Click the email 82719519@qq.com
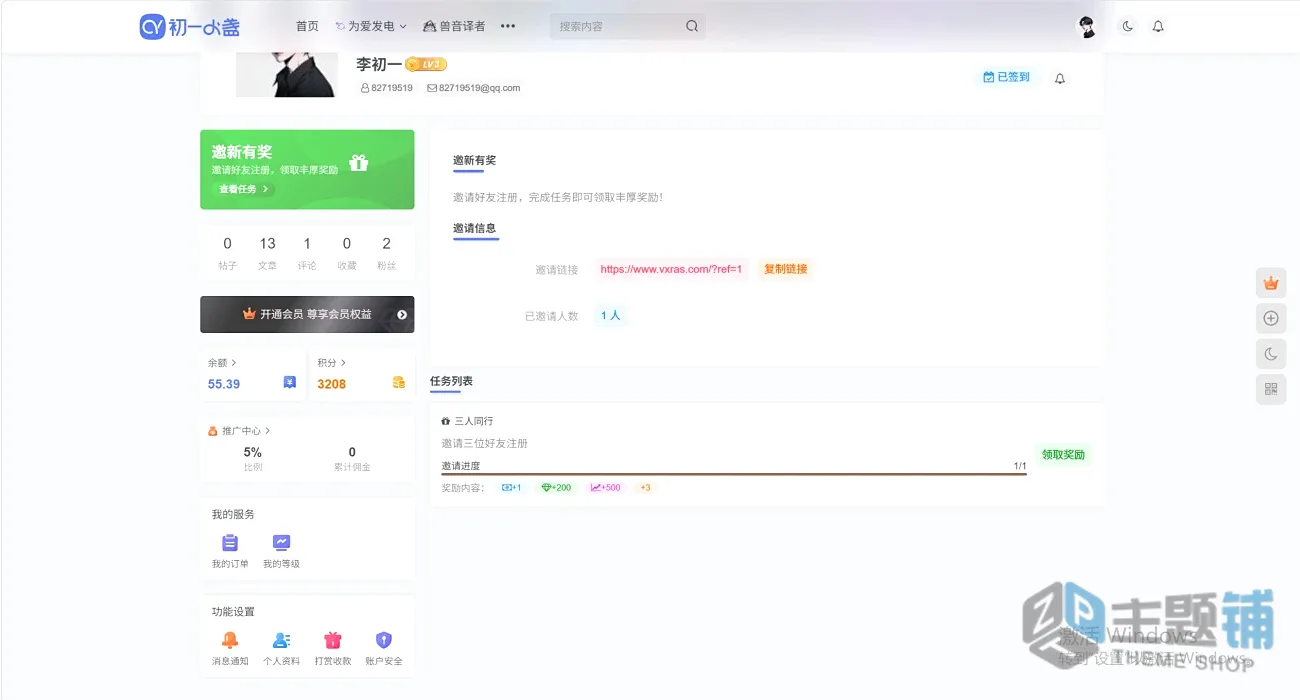This screenshot has width=1300, height=700. pyautogui.click(x=474, y=88)
